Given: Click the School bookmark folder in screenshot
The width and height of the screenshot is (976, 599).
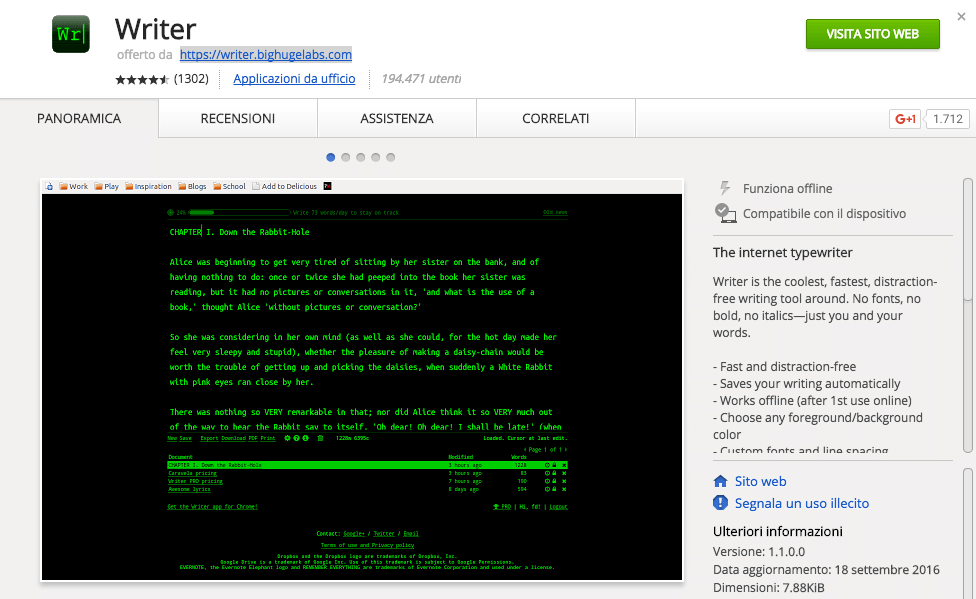Looking at the screenshot, I should tap(229, 186).
